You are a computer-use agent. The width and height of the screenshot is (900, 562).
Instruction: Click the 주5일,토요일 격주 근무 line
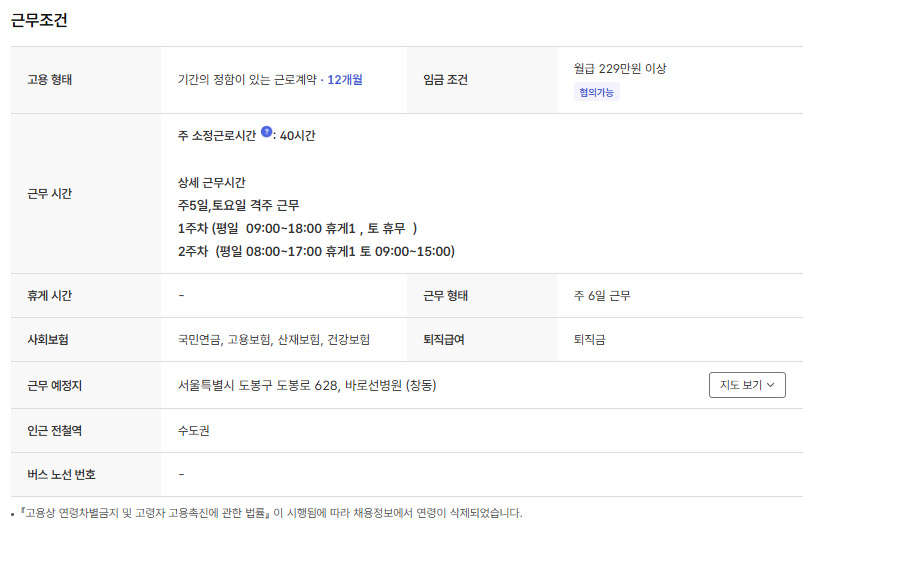pyautogui.click(x=238, y=205)
